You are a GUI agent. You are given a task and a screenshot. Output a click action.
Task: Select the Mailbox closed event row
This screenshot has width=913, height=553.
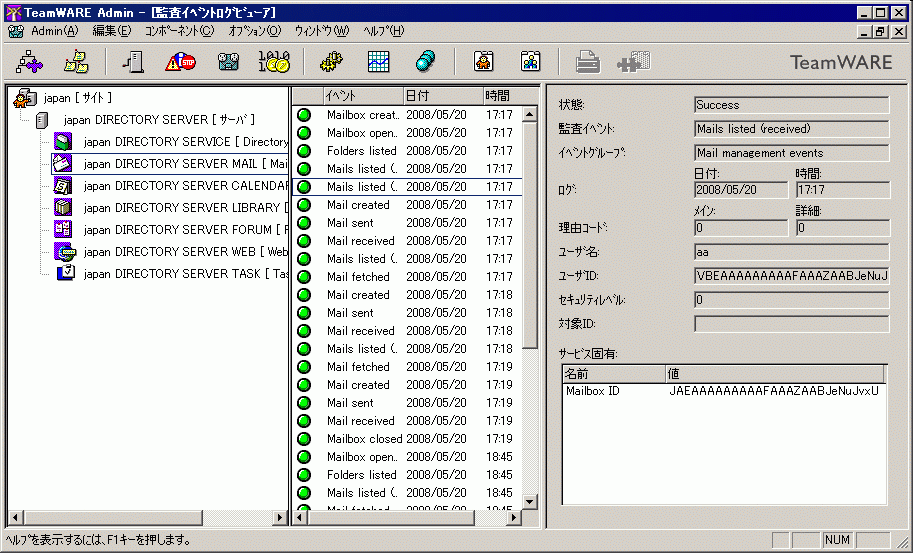coord(406,439)
